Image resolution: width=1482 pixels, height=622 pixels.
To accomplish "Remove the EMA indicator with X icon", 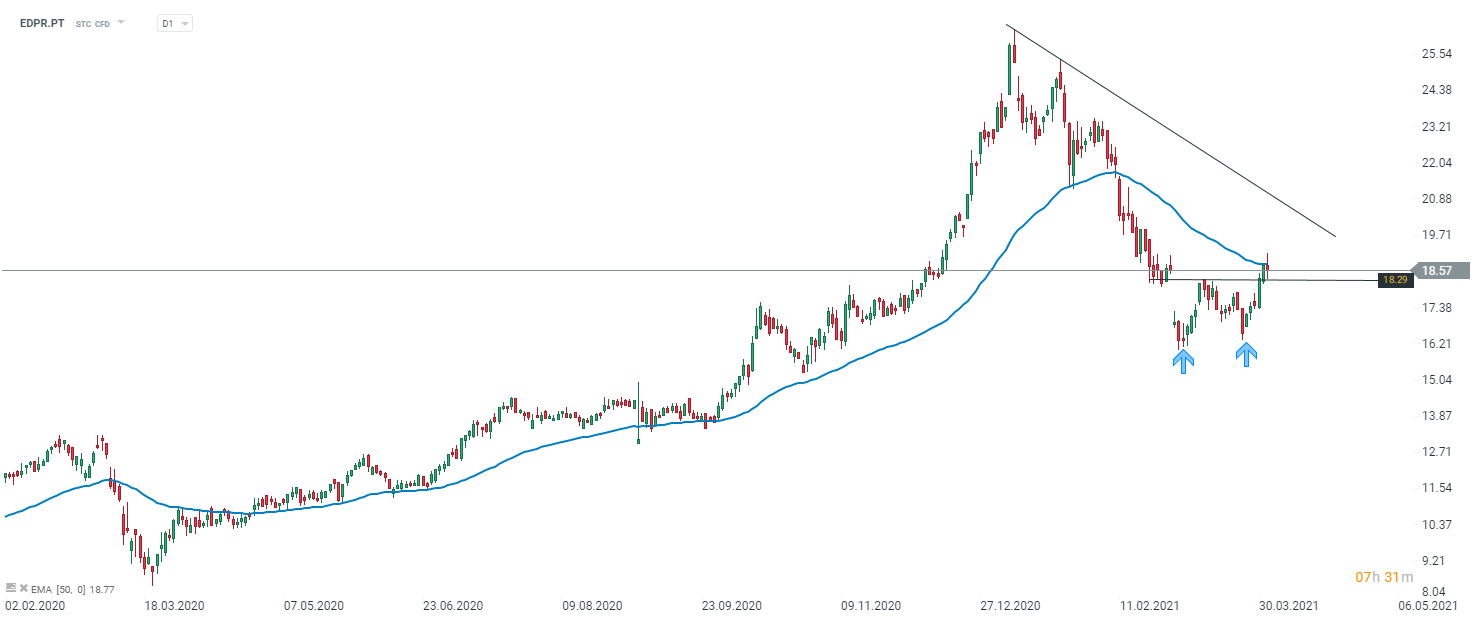I will [23, 587].
